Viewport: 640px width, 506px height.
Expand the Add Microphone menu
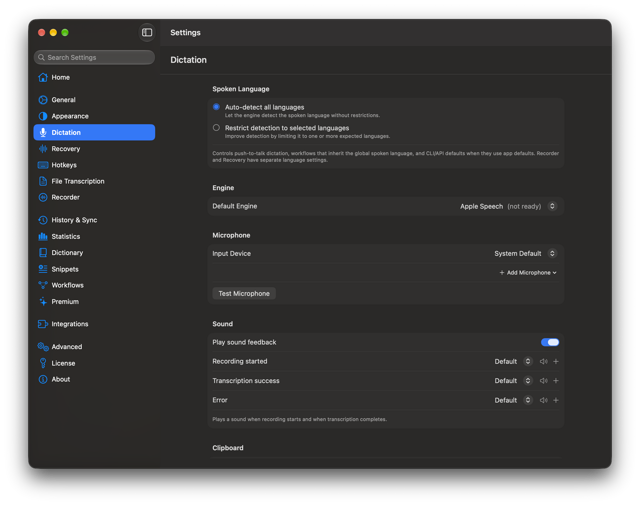pyautogui.click(x=528, y=272)
